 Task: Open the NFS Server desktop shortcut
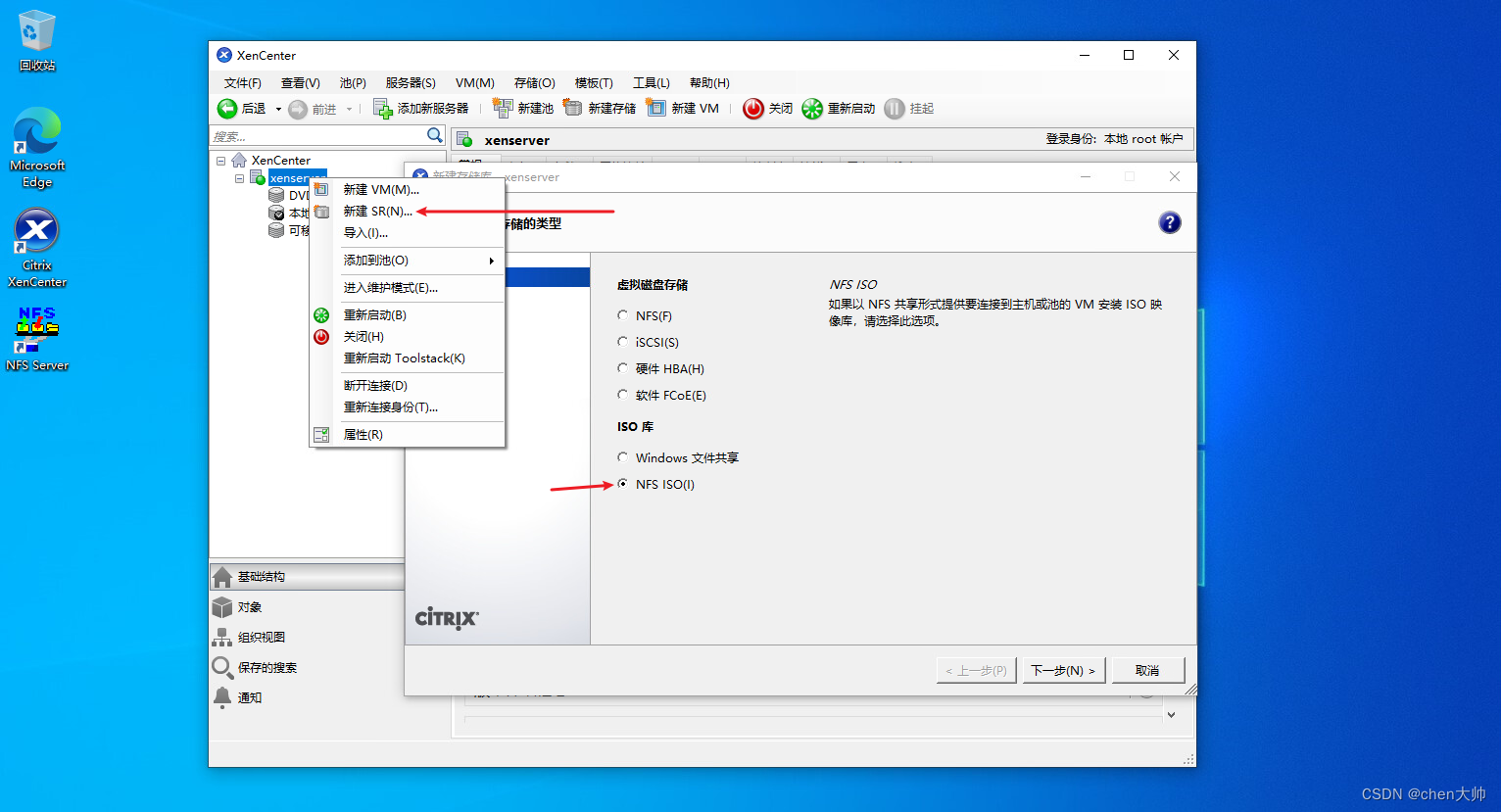tap(37, 338)
